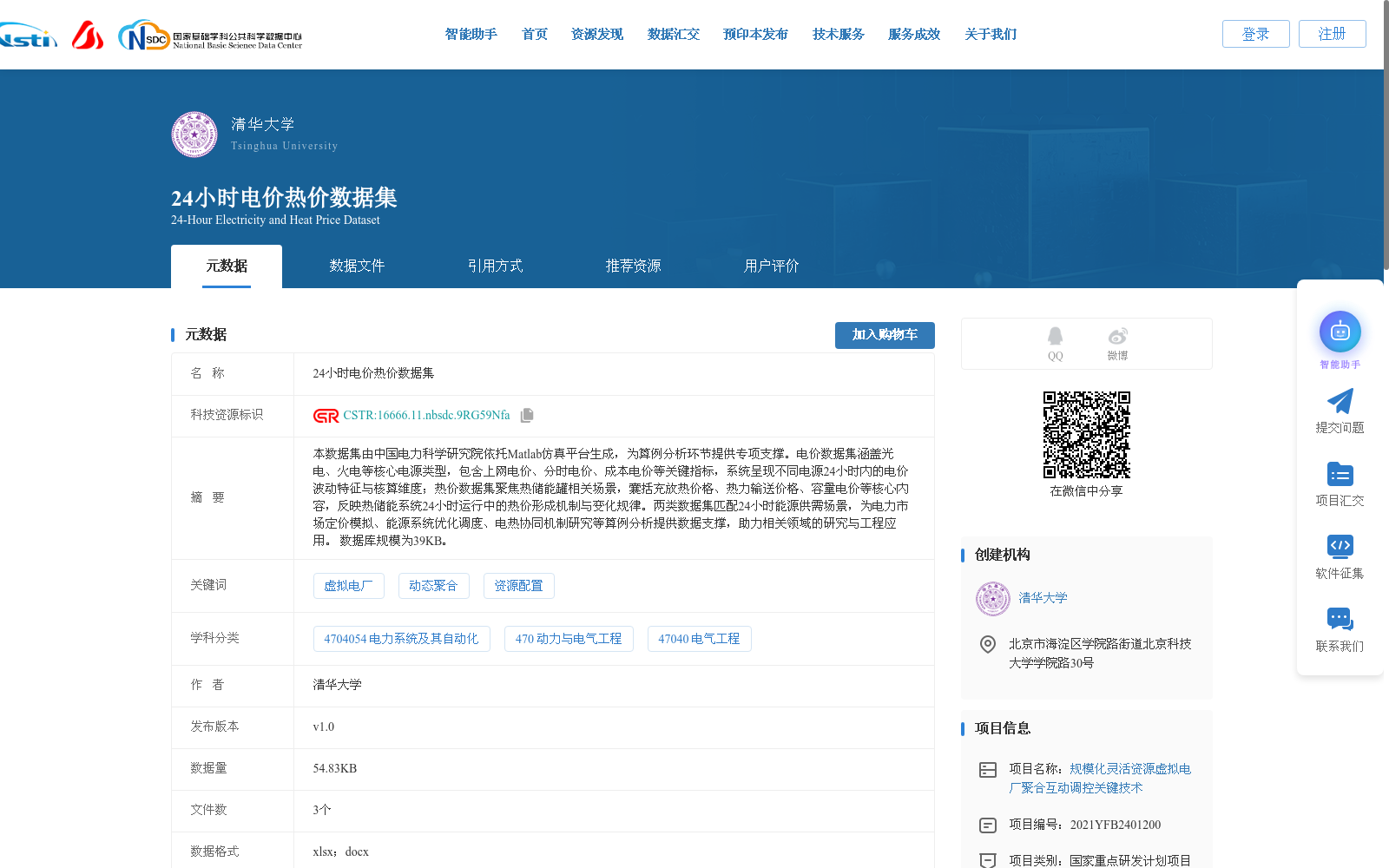This screenshot has width=1389, height=868.
Task: Click the location pin beside the address
Action: [987, 644]
